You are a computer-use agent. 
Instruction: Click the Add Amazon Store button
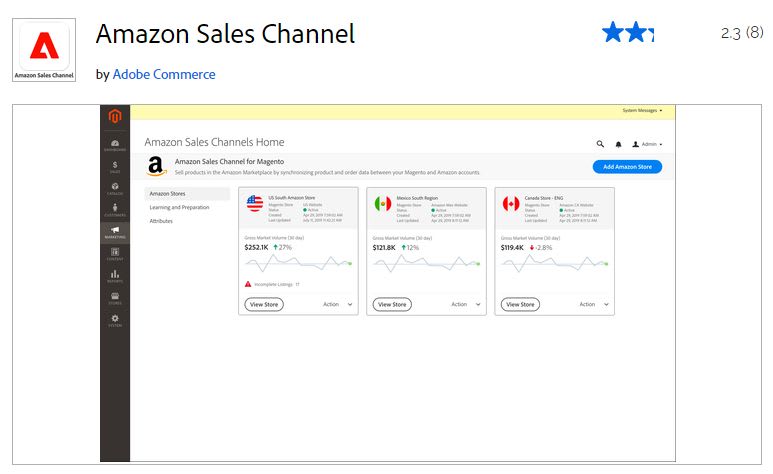[x=627, y=167]
